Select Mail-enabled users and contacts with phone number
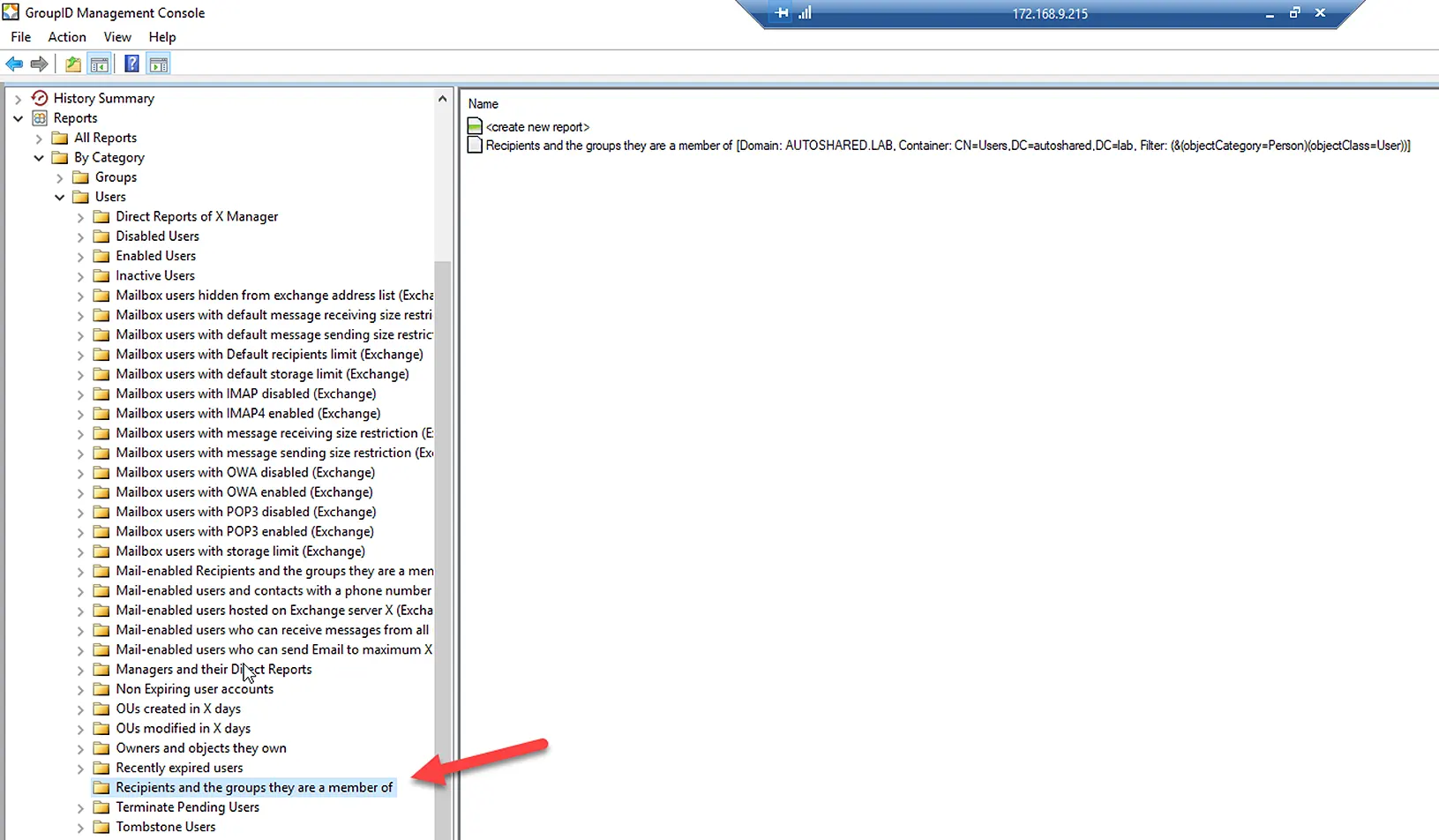 pyautogui.click(x=274, y=590)
